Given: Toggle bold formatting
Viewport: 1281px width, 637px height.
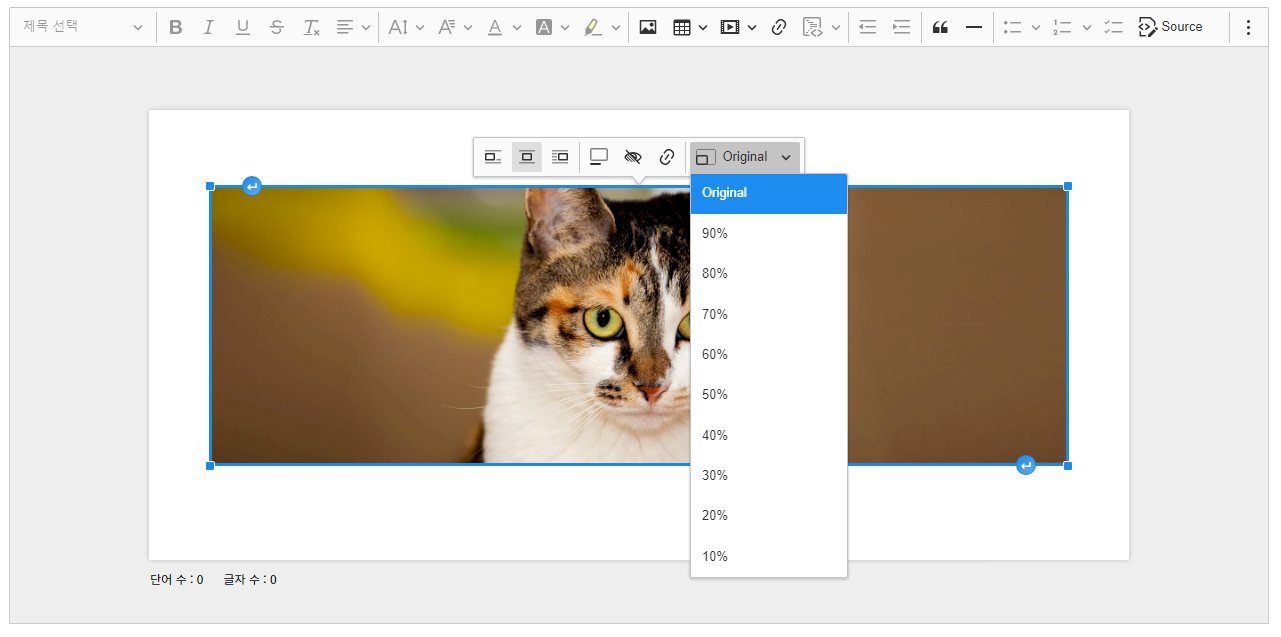Looking at the screenshot, I should [176, 27].
